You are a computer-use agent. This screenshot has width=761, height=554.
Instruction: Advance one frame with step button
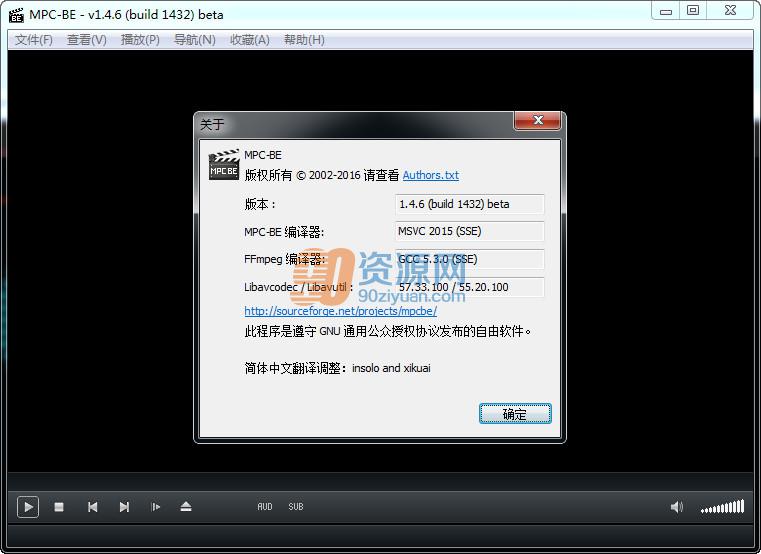click(155, 507)
